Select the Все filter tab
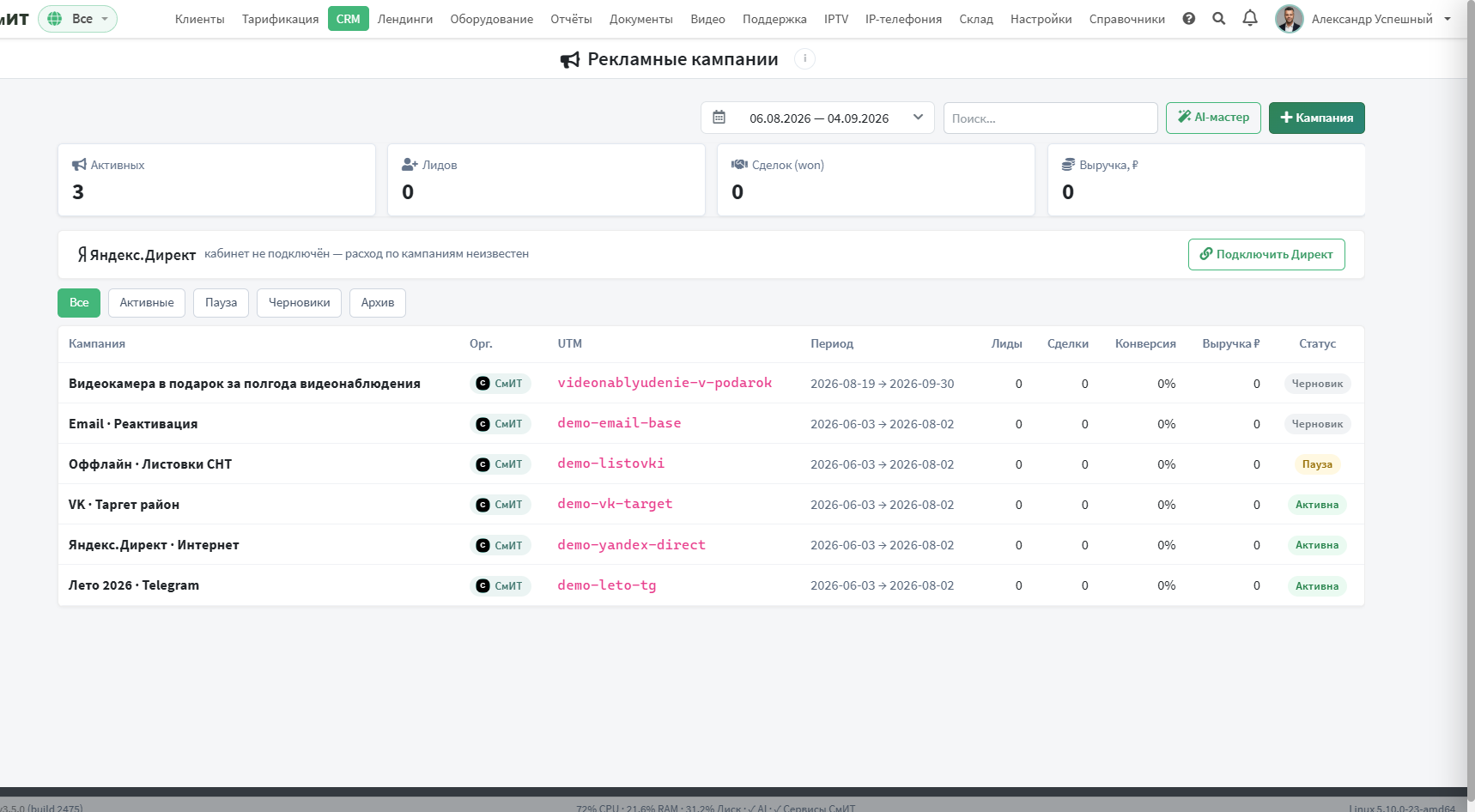The image size is (1475, 812). point(79,302)
